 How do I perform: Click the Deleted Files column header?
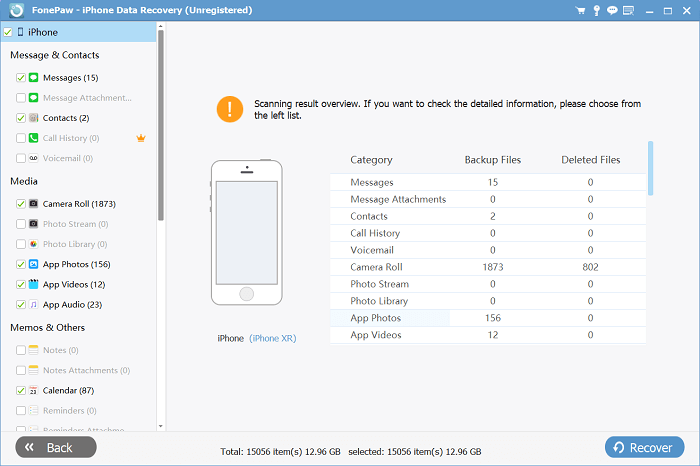tap(591, 160)
